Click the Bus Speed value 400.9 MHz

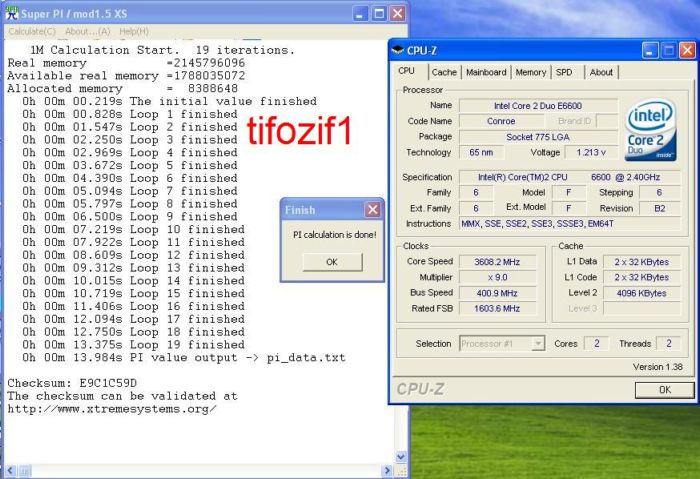[x=497, y=293]
